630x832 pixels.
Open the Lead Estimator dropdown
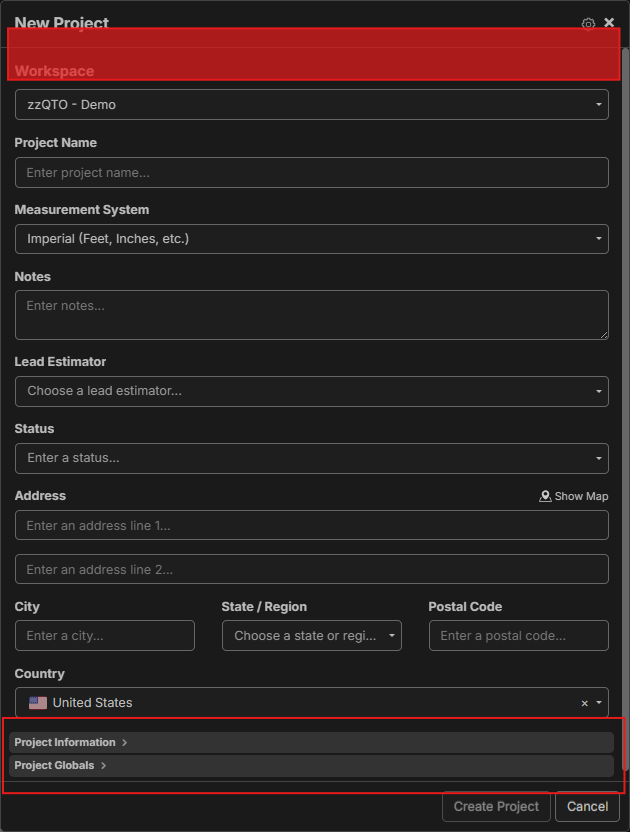[311, 391]
